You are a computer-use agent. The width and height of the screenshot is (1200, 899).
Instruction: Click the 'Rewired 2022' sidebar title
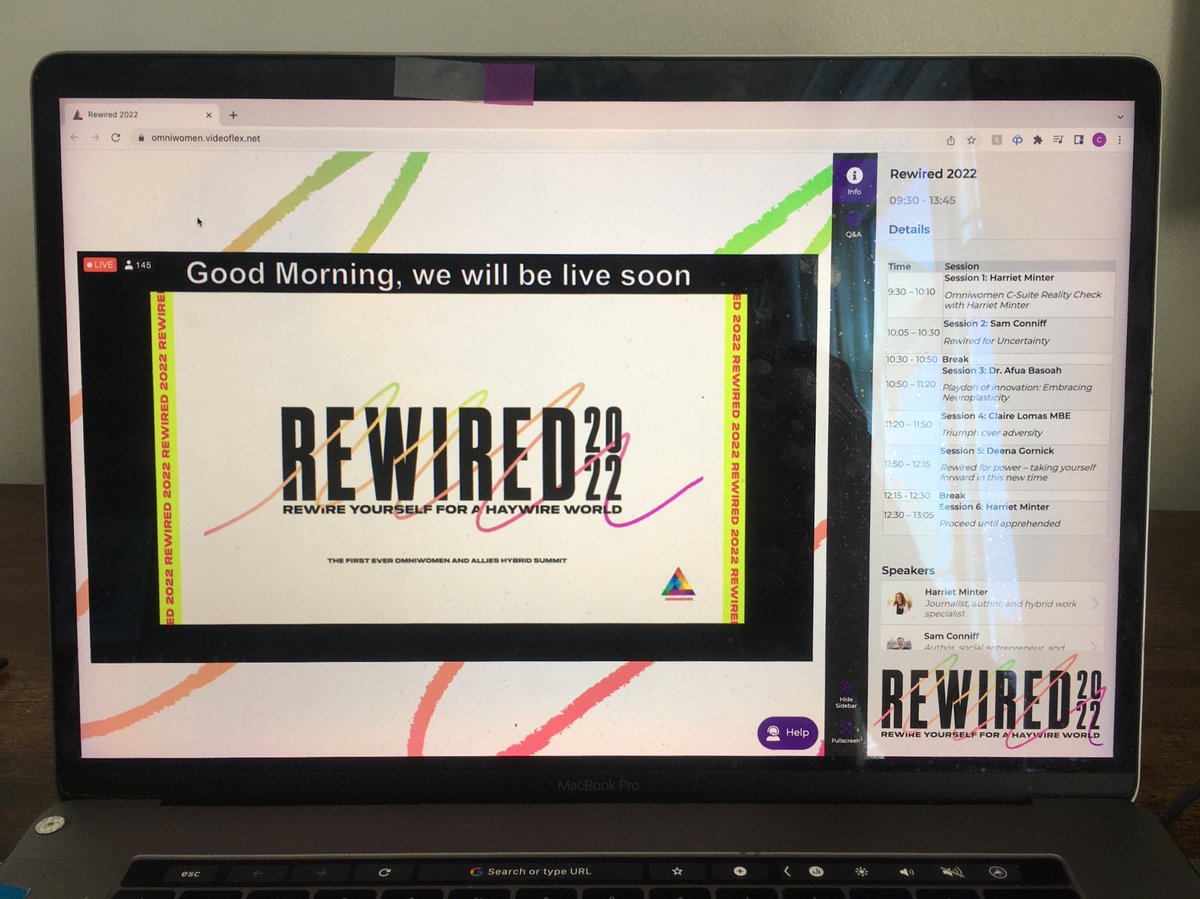(x=933, y=174)
